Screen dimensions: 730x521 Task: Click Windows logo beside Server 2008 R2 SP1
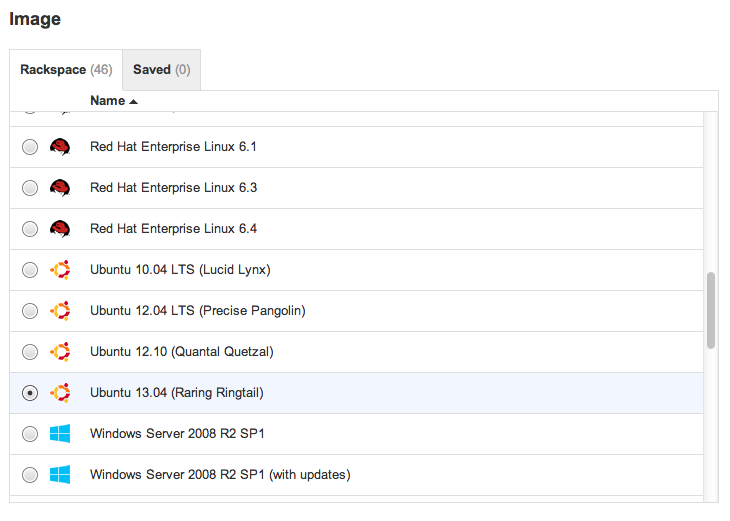tap(60, 434)
